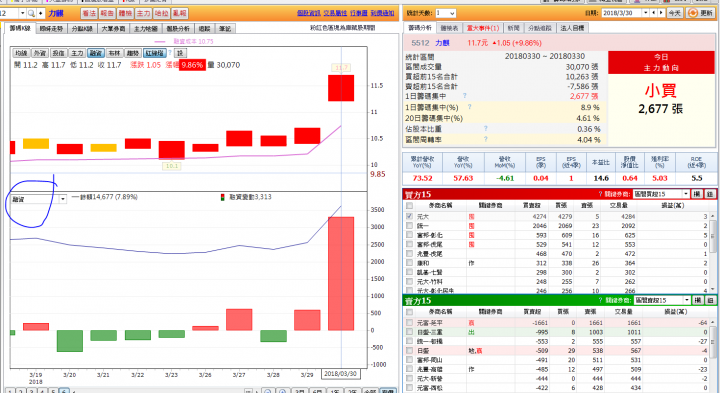
Task: Click the last small button in 賣方15 header
Action: point(710,300)
